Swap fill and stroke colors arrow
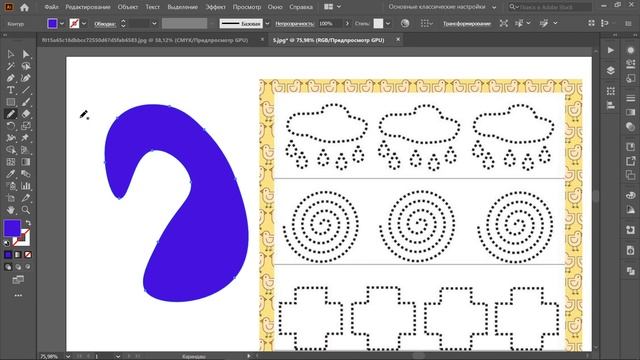Viewport: 640px width, 360px height. click(28, 223)
